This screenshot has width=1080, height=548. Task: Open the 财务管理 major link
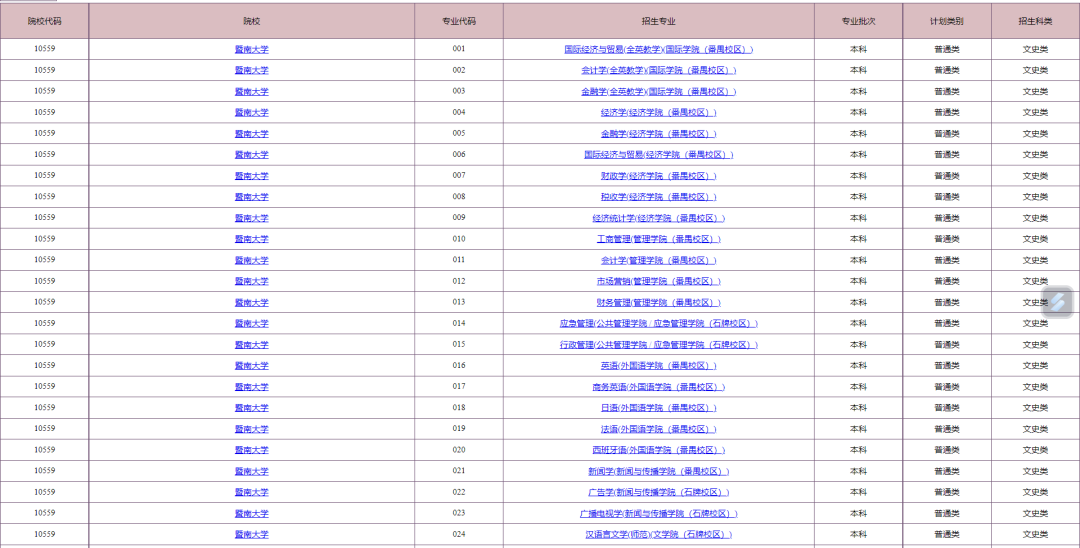click(658, 302)
